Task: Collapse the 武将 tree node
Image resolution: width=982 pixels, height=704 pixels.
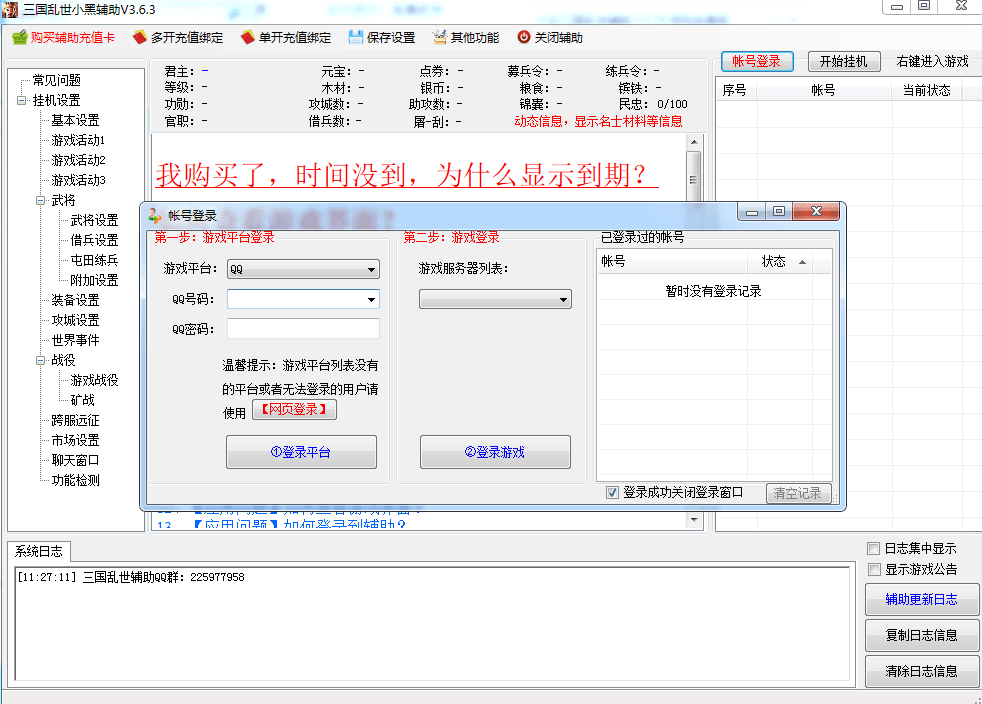Action: (41, 200)
